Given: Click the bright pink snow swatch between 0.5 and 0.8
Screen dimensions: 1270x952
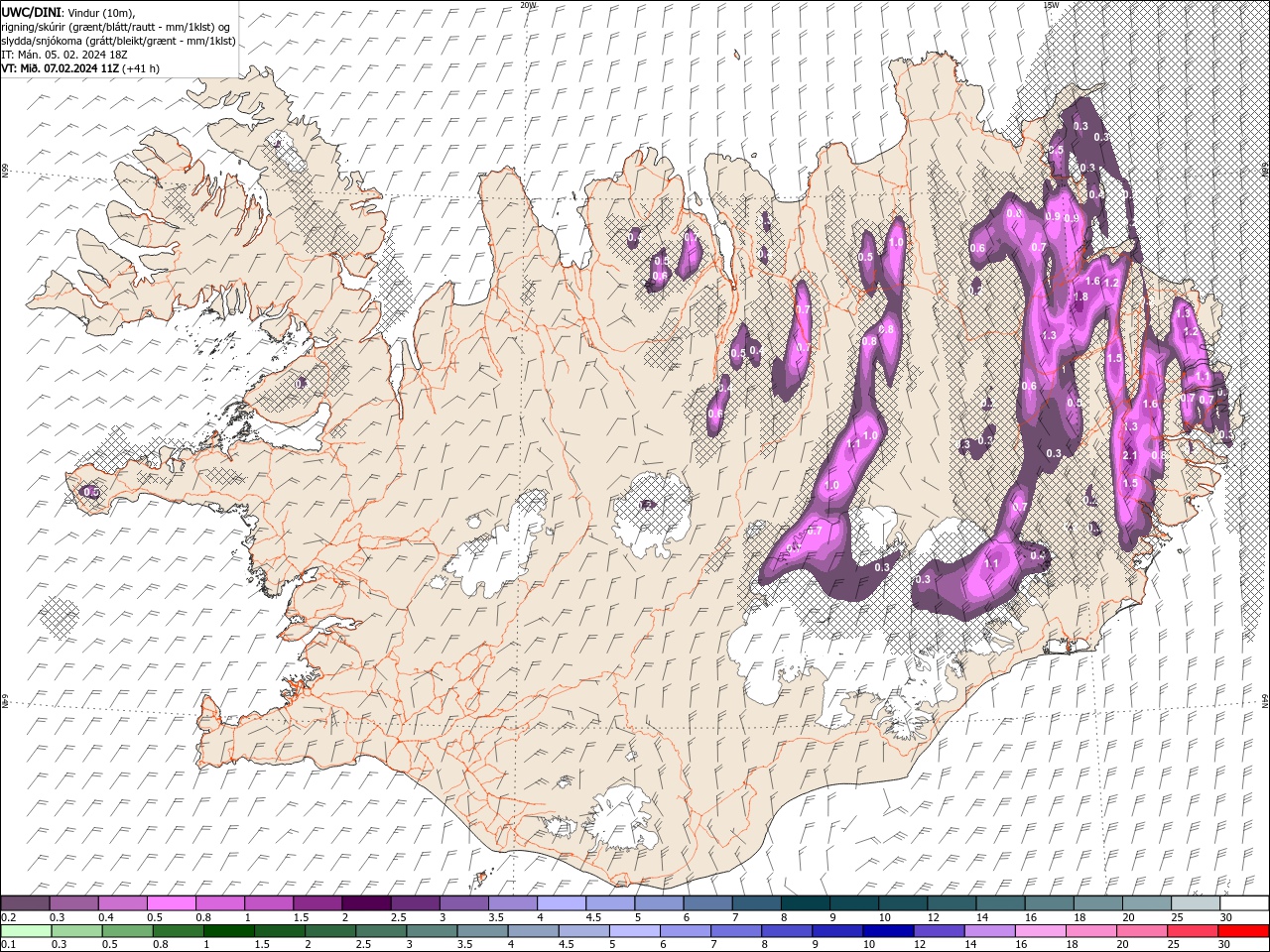Looking at the screenshot, I should tap(172, 903).
